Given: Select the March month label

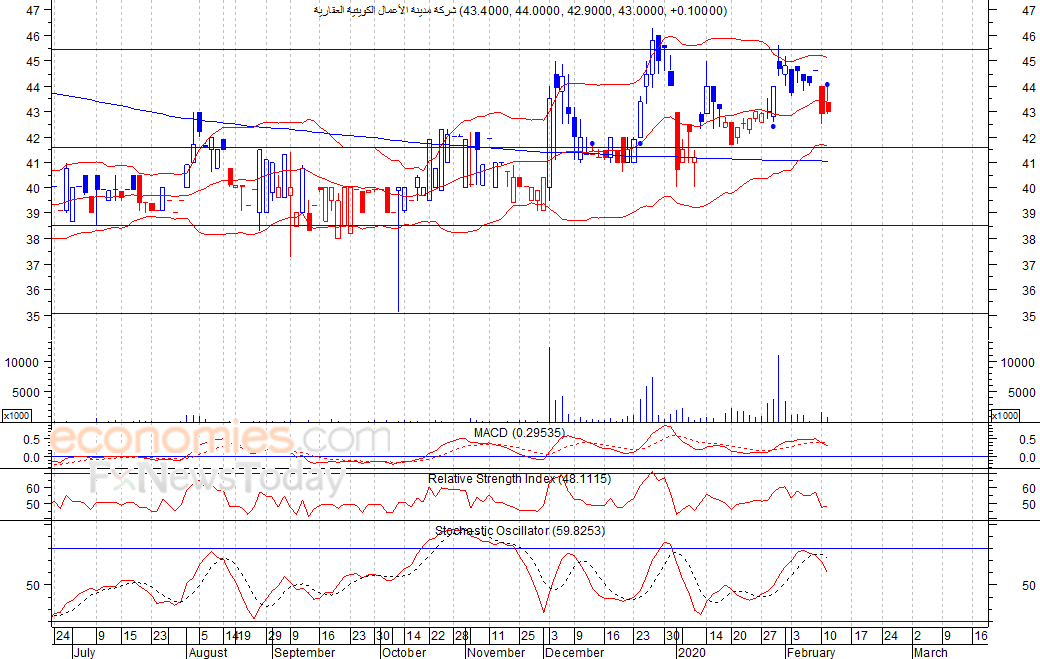Looking at the screenshot, I should [x=930, y=652].
